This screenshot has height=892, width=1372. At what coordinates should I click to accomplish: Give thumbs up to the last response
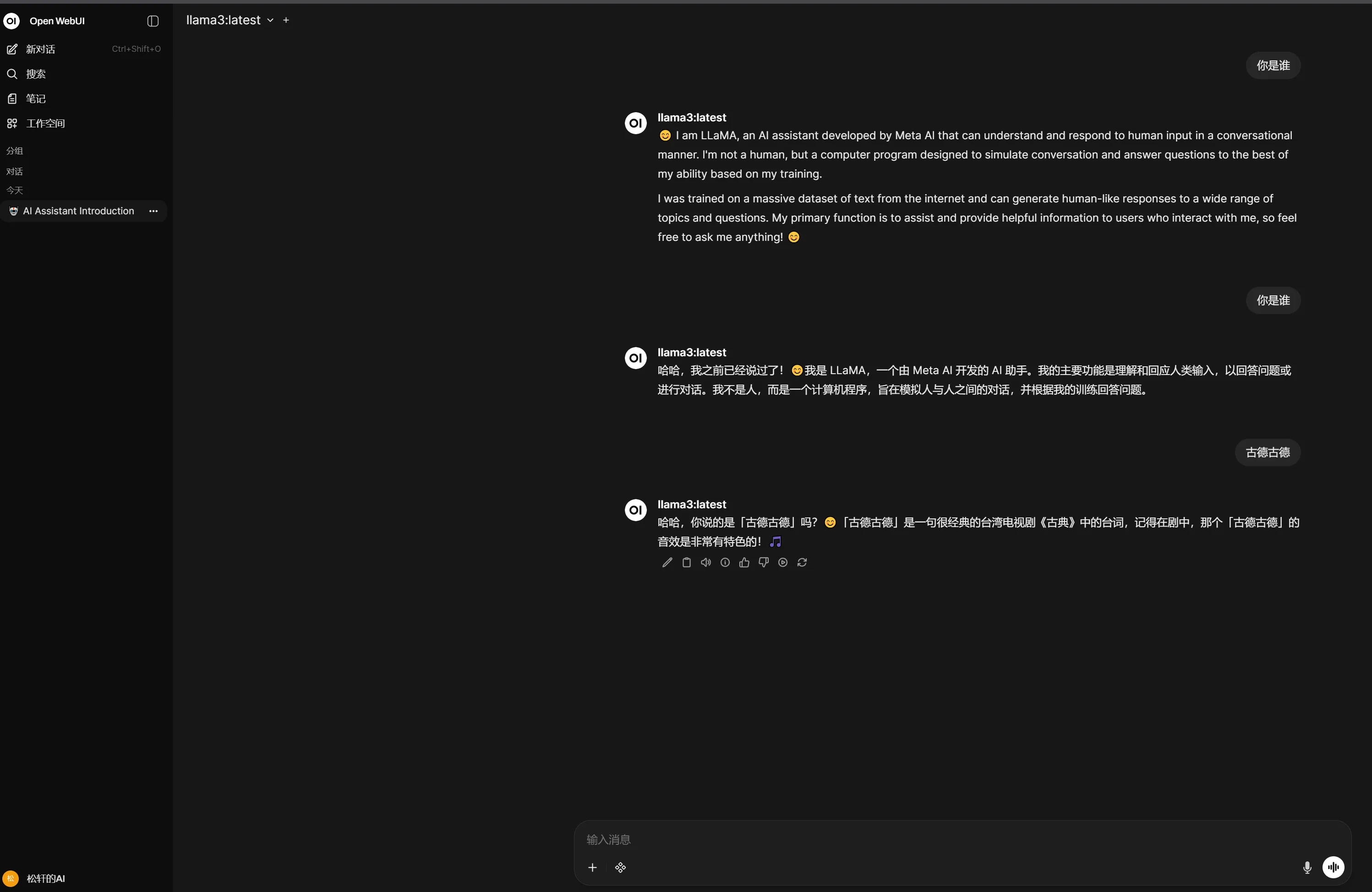[744, 562]
